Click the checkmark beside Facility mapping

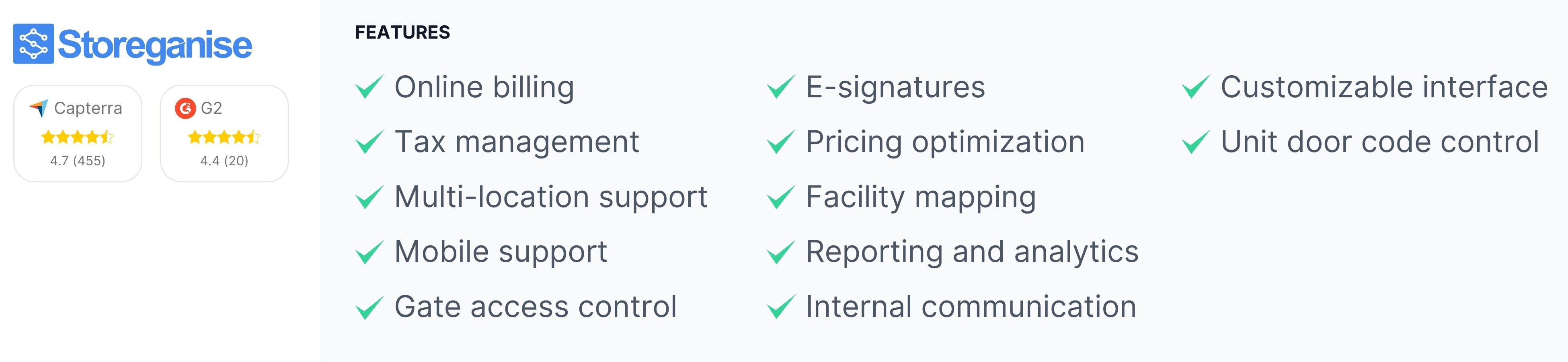781,197
